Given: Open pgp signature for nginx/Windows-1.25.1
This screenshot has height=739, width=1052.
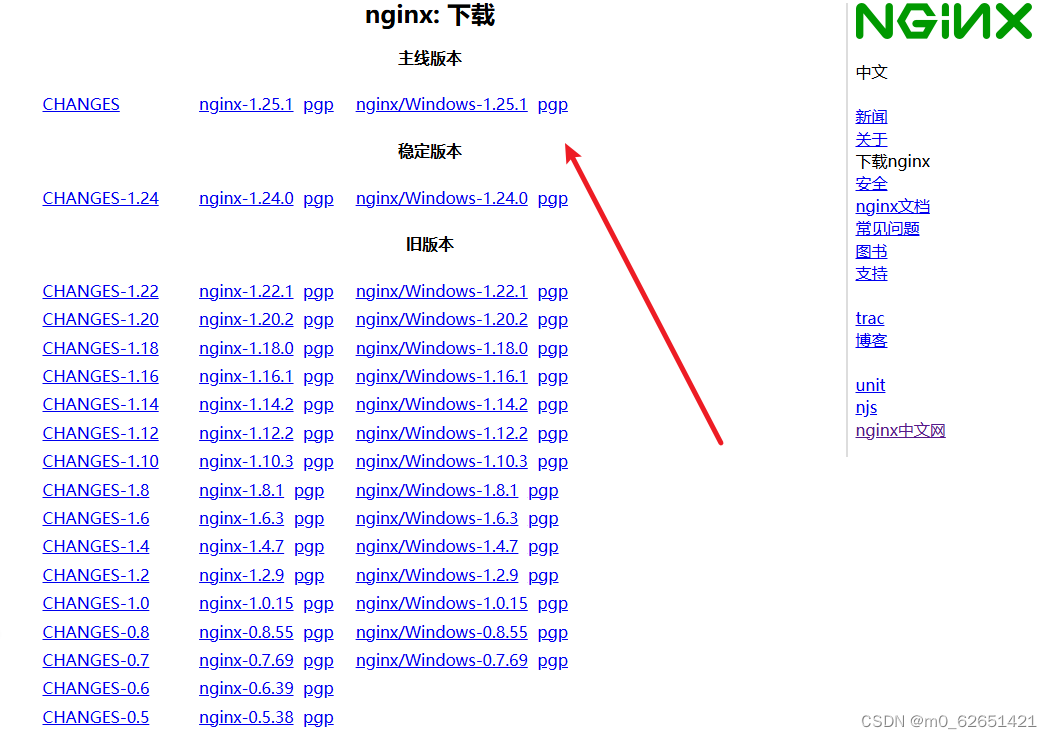Looking at the screenshot, I should tap(553, 105).
